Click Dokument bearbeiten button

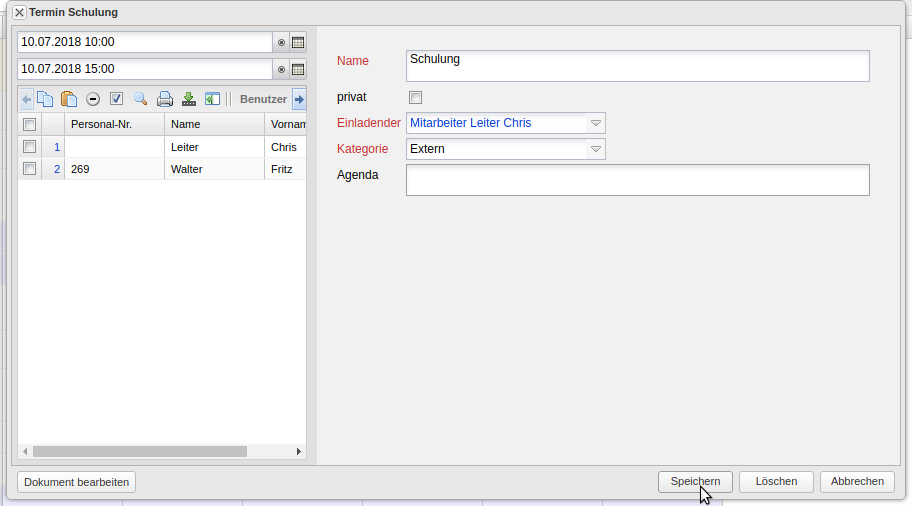click(76, 482)
